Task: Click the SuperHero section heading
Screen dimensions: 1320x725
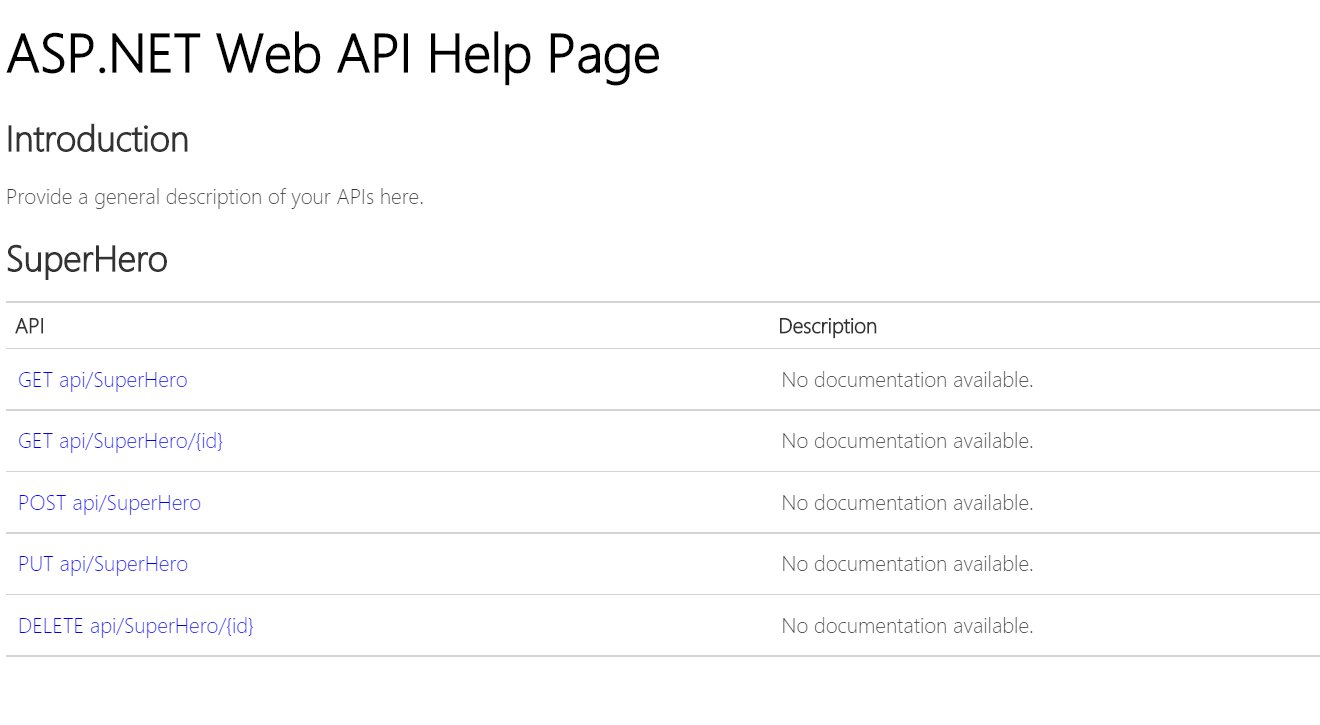Action: [x=86, y=260]
